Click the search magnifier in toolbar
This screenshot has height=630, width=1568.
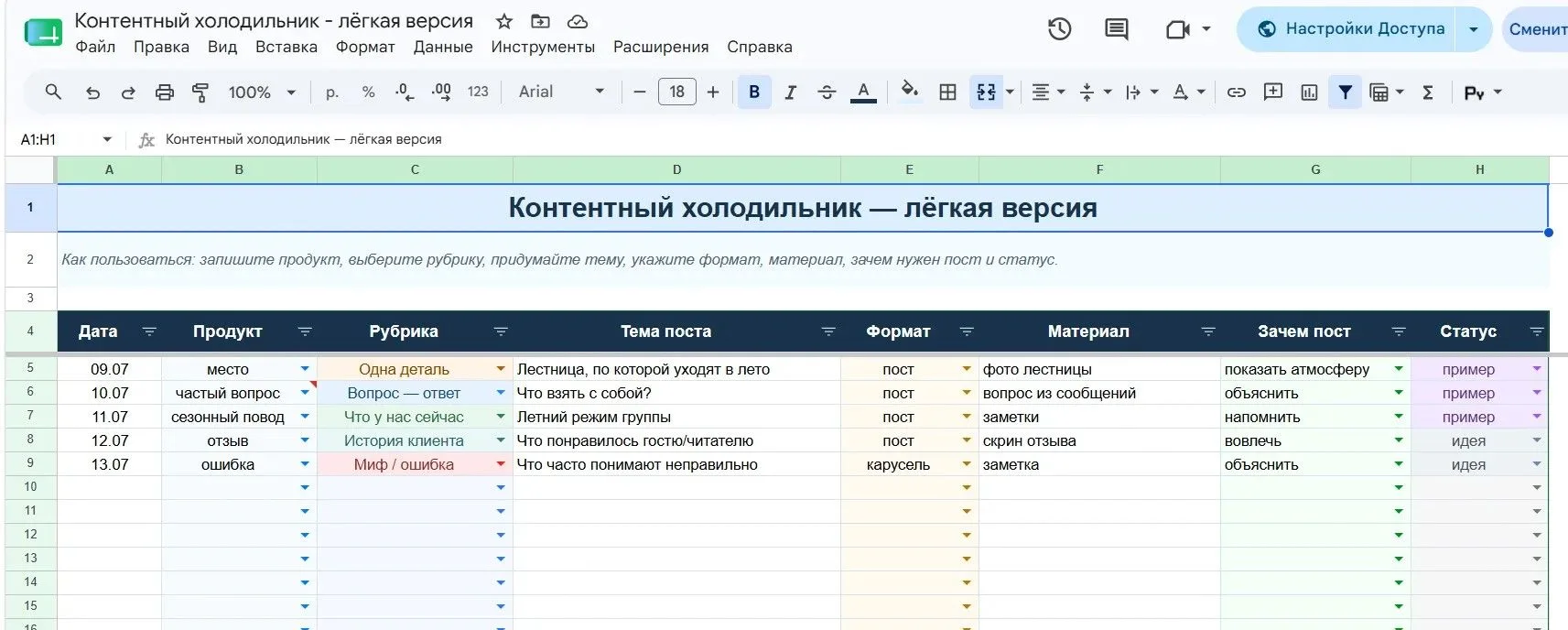click(53, 92)
